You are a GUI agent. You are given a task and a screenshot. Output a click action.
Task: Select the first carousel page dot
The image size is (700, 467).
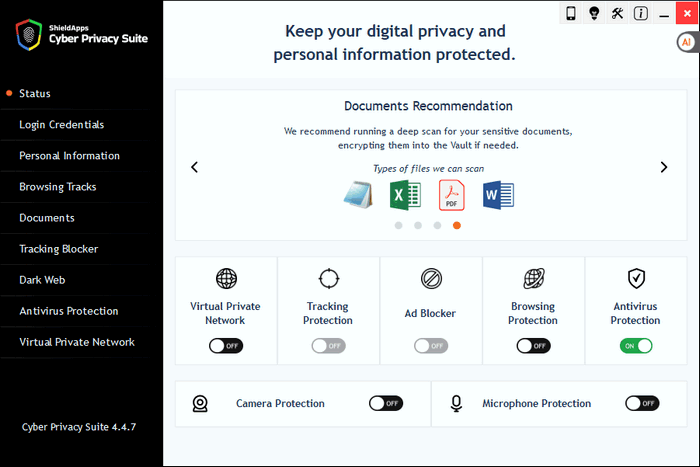pos(399,225)
